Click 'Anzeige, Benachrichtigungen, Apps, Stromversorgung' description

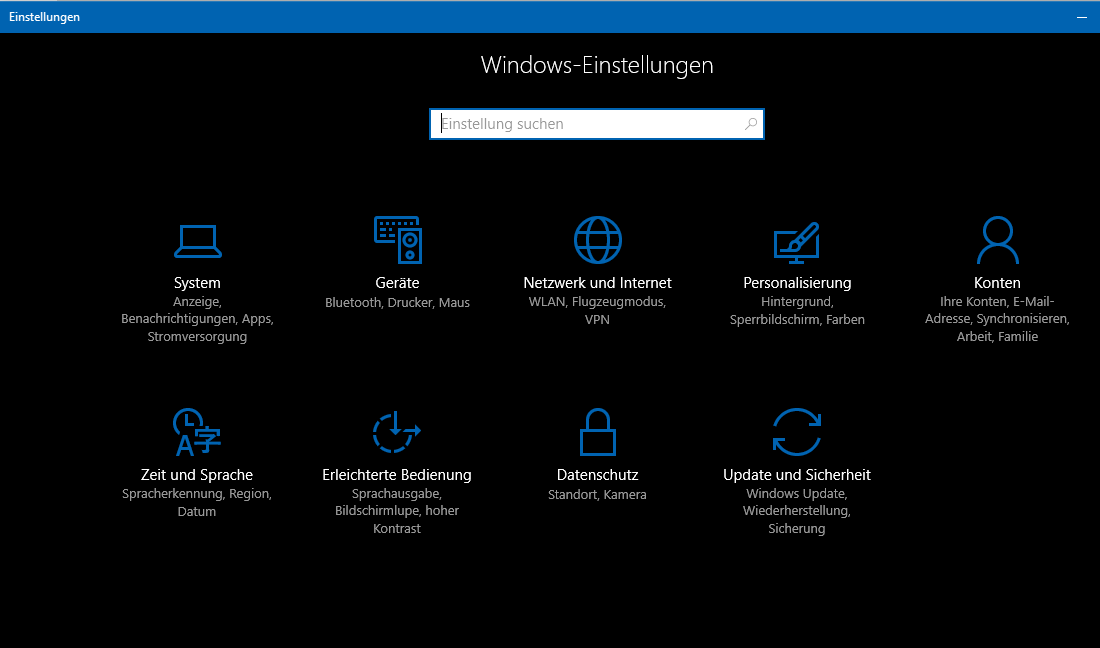197,319
